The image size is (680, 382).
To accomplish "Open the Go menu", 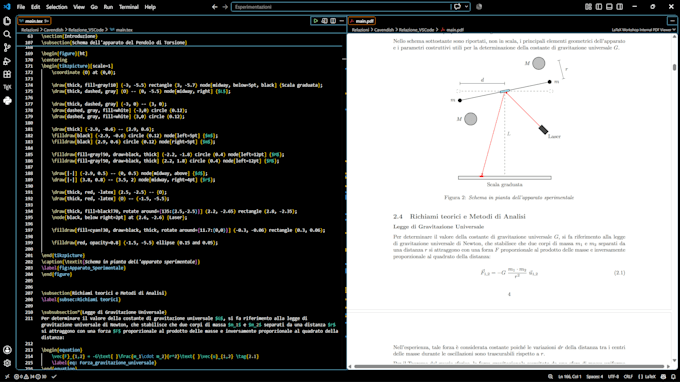I will pos(94,7).
